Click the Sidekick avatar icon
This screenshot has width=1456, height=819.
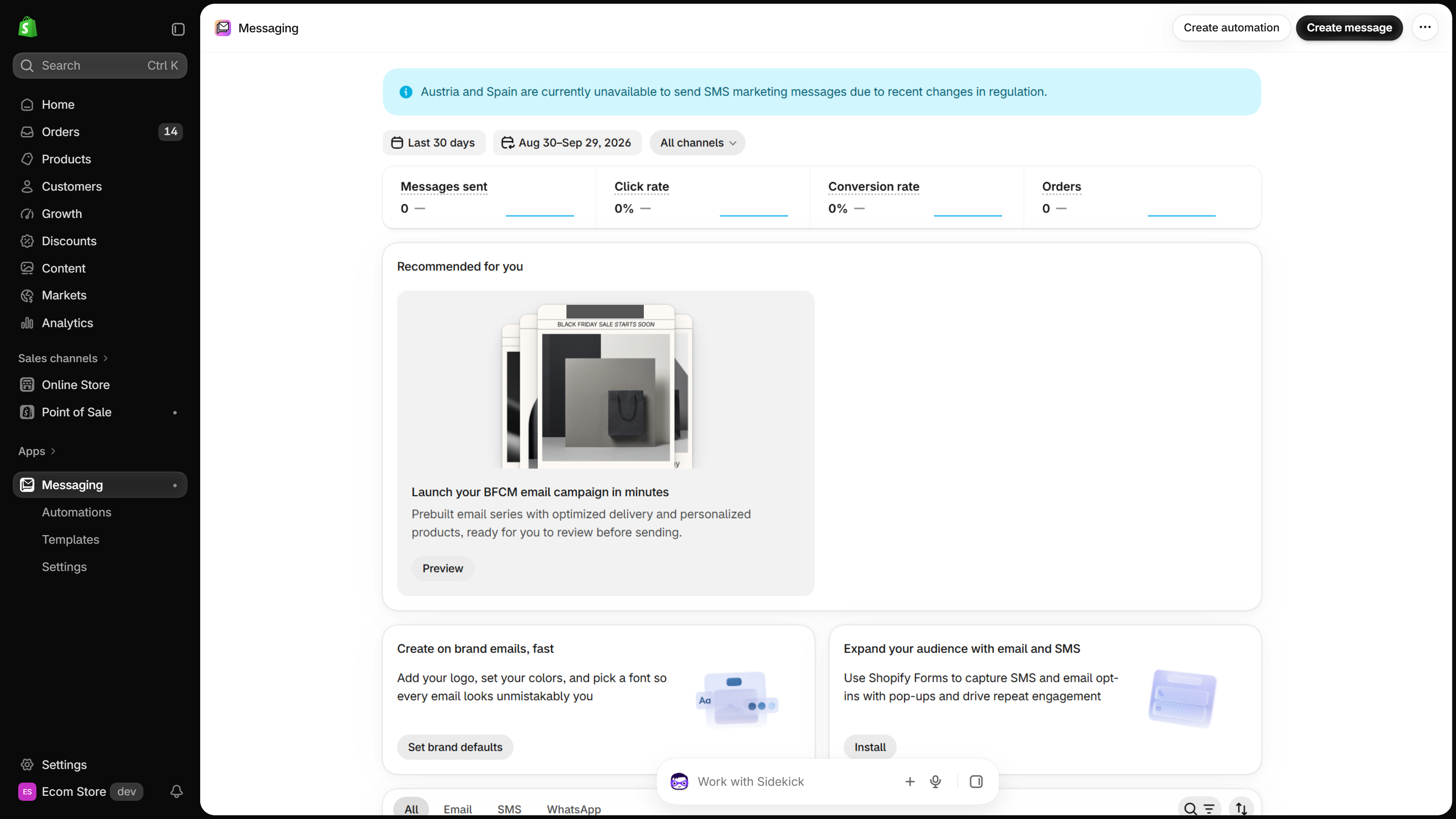point(679,781)
